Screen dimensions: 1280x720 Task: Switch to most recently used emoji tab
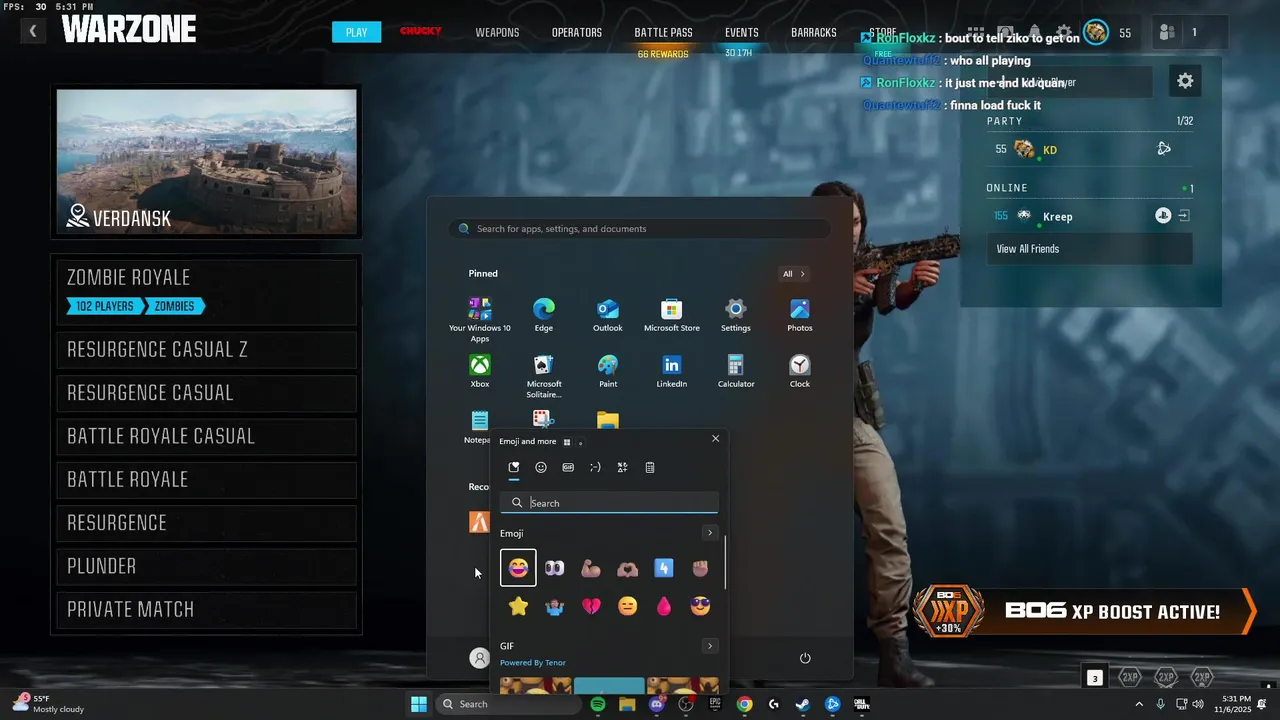(514, 467)
